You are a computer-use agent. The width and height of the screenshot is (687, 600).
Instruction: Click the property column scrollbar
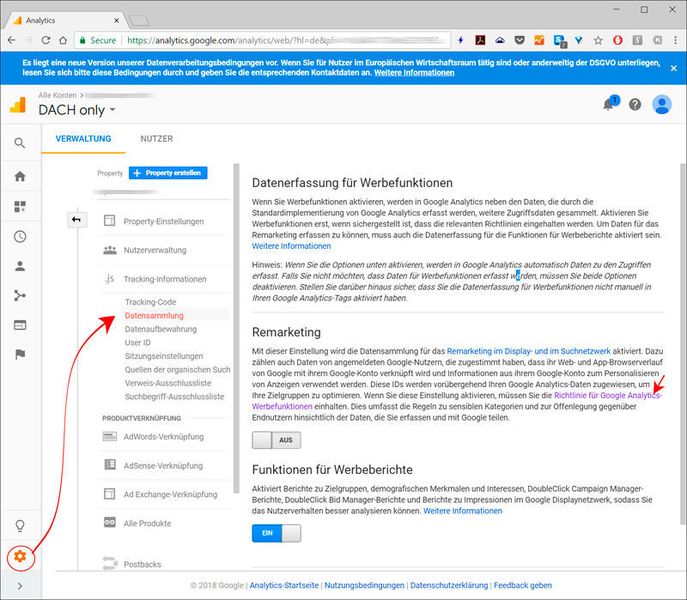click(x=237, y=328)
